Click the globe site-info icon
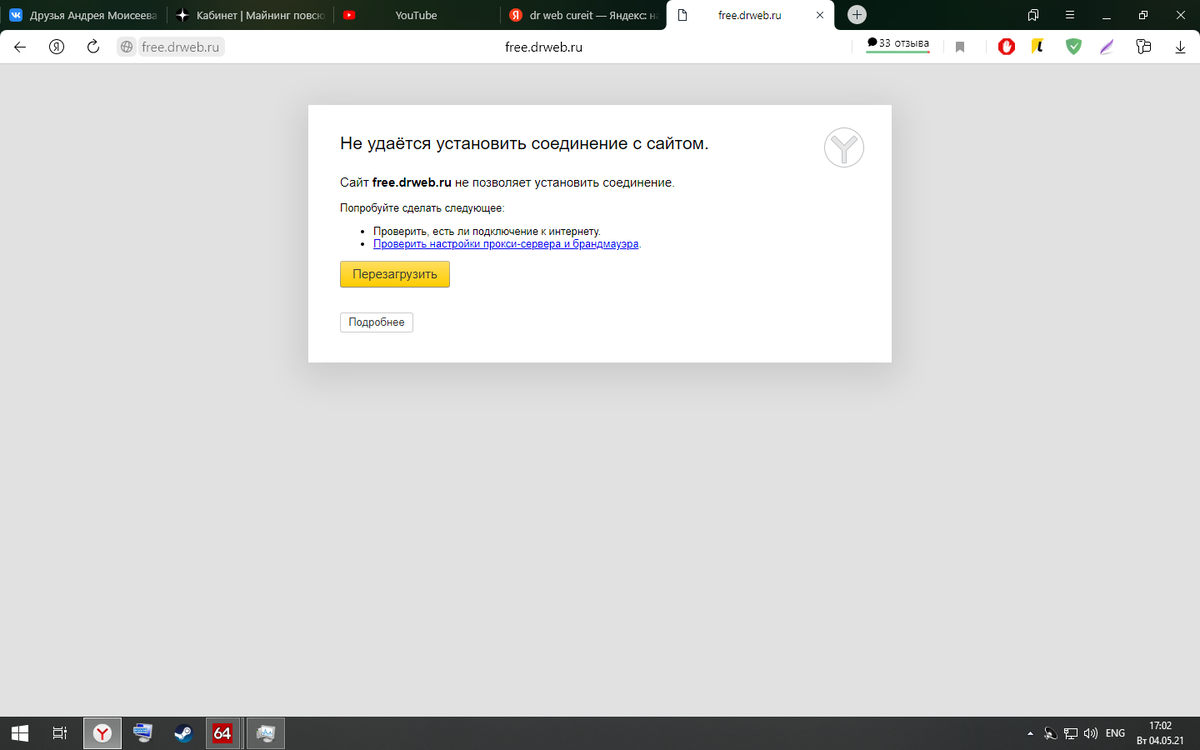 pos(126,46)
